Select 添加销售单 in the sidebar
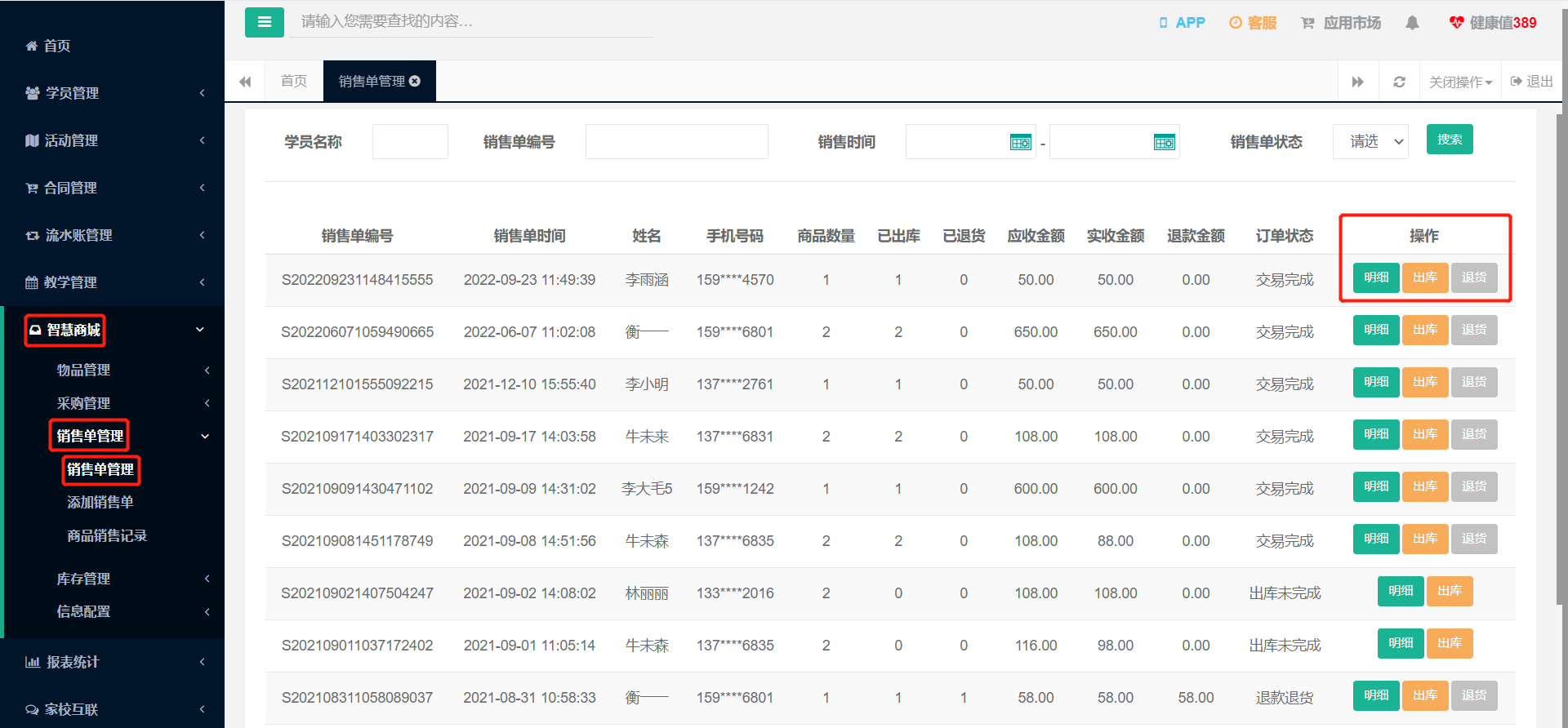 (x=100, y=502)
